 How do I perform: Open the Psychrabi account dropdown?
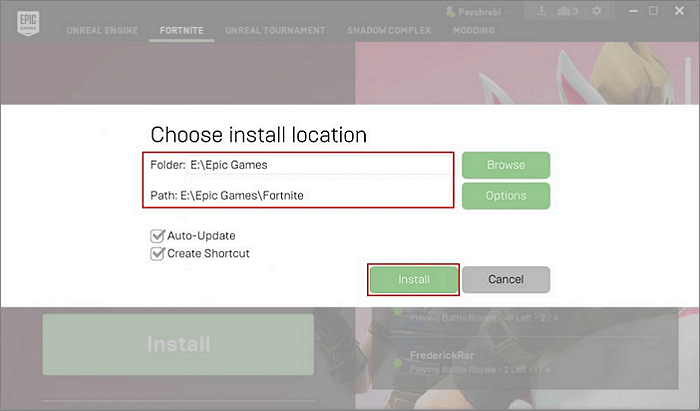pyautogui.click(x=478, y=12)
